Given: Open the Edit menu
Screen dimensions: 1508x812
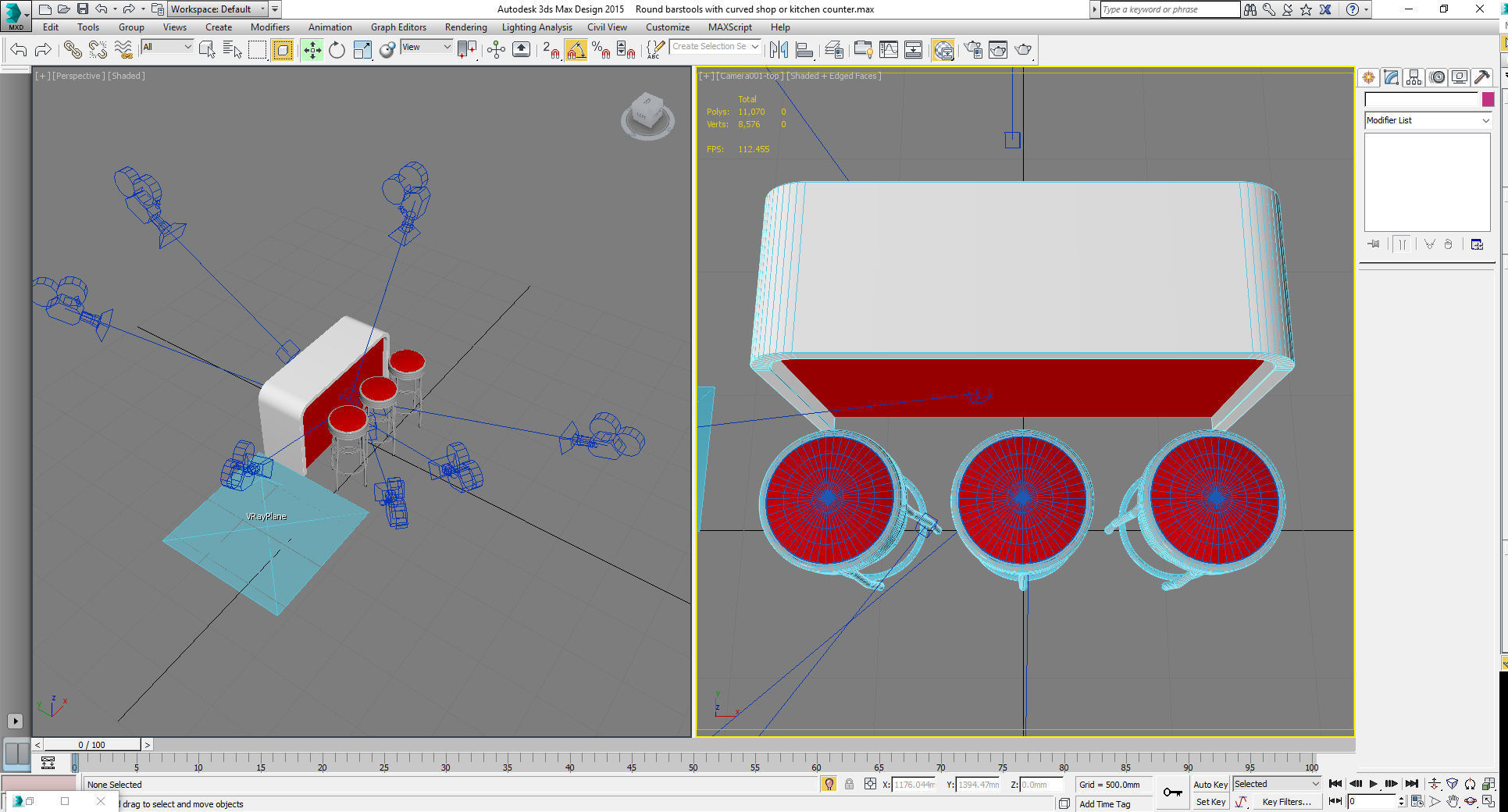Looking at the screenshot, I should (51, 27).
